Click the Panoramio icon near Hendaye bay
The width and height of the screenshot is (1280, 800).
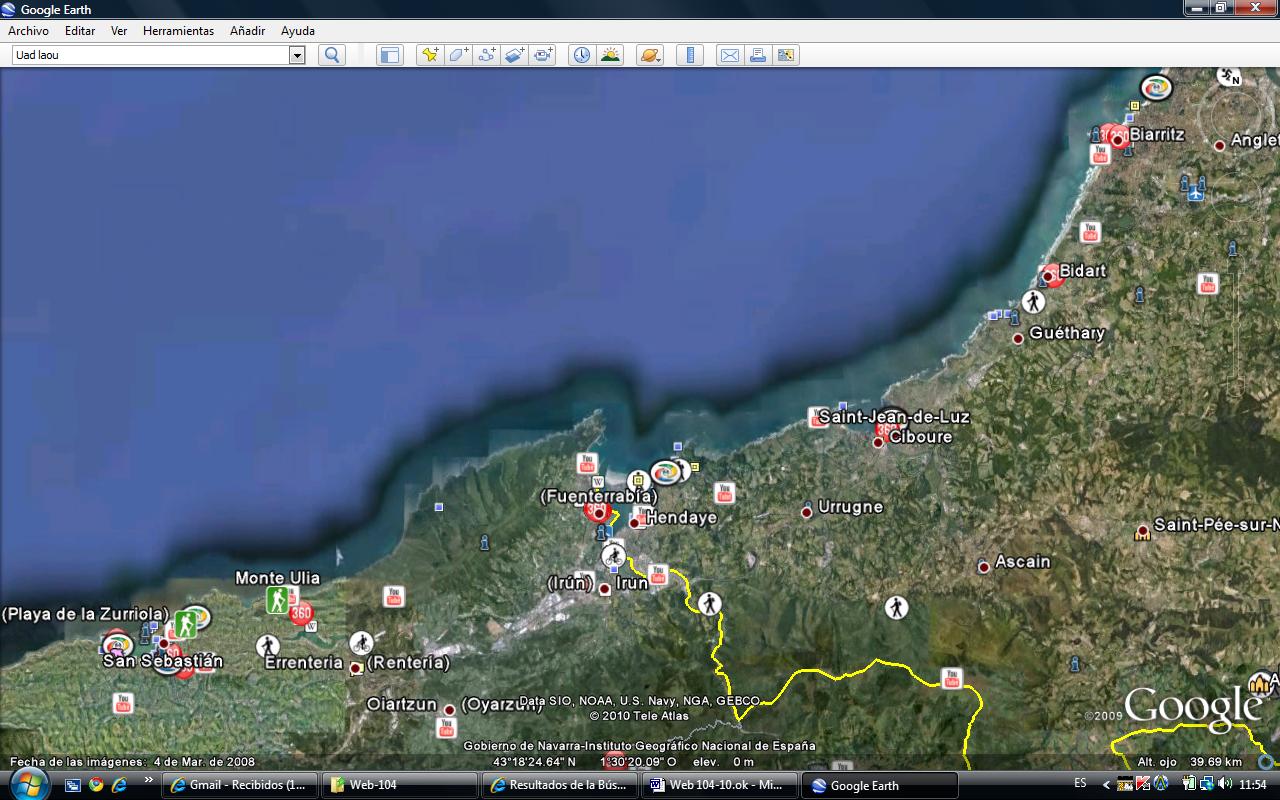[665, 471]
